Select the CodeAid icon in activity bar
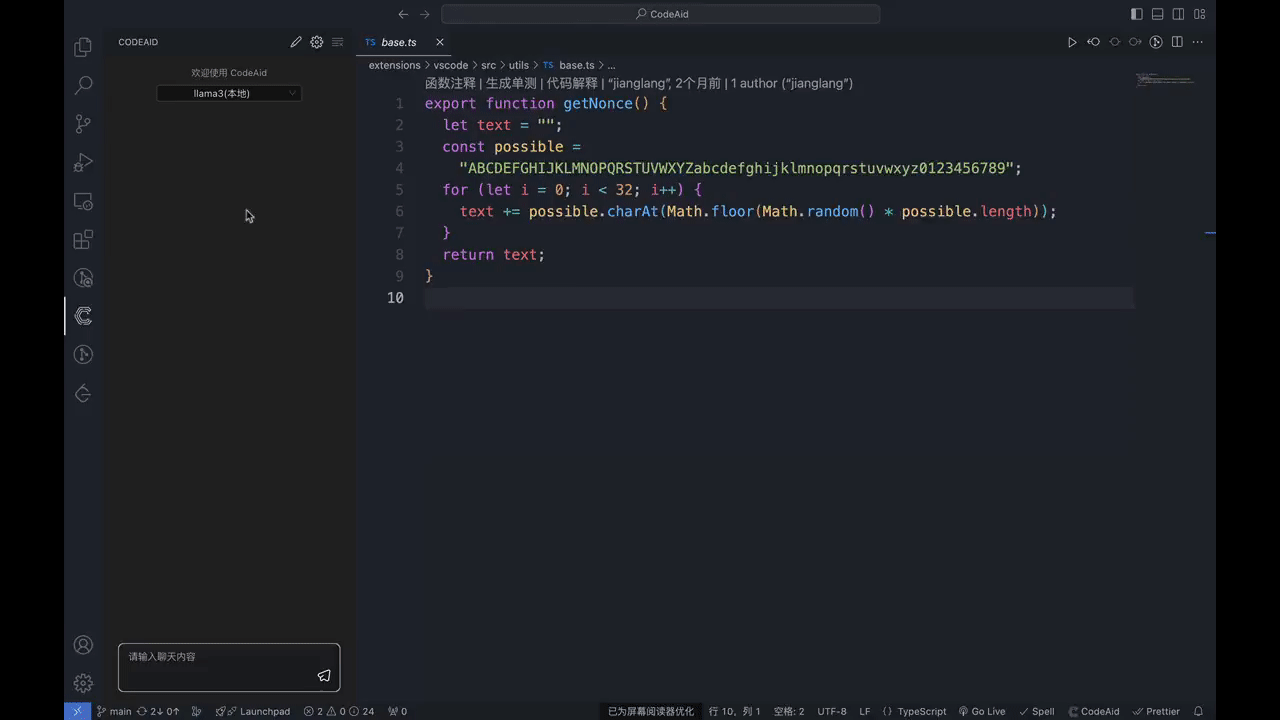Viewport: 1280px width, 720px height. point(83,316)
